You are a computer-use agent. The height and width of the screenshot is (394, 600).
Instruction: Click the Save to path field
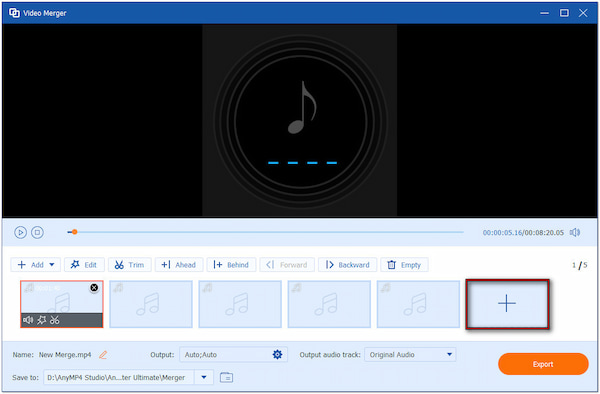119,378
